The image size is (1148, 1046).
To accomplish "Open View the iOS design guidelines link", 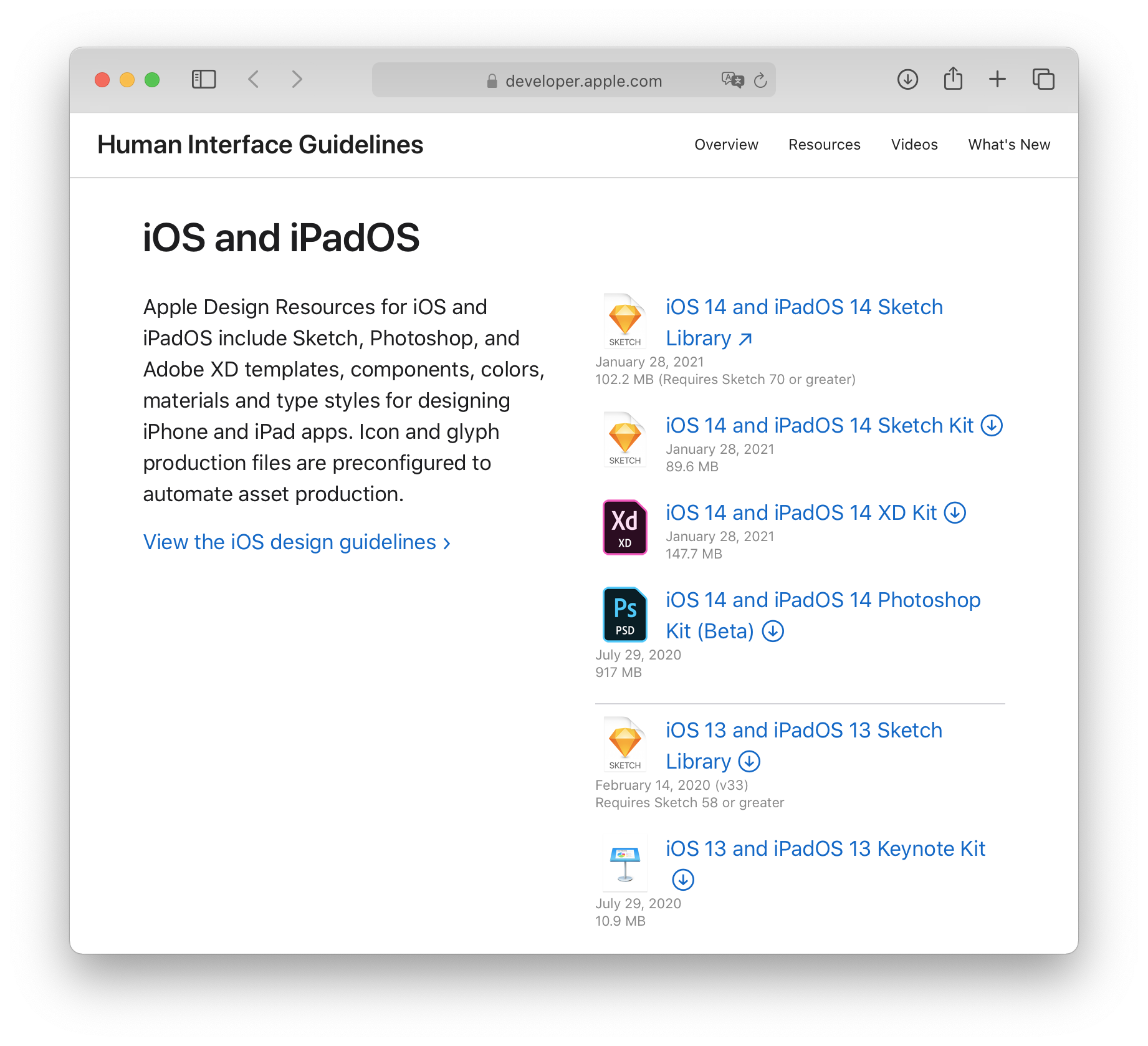I will (297, 542).
